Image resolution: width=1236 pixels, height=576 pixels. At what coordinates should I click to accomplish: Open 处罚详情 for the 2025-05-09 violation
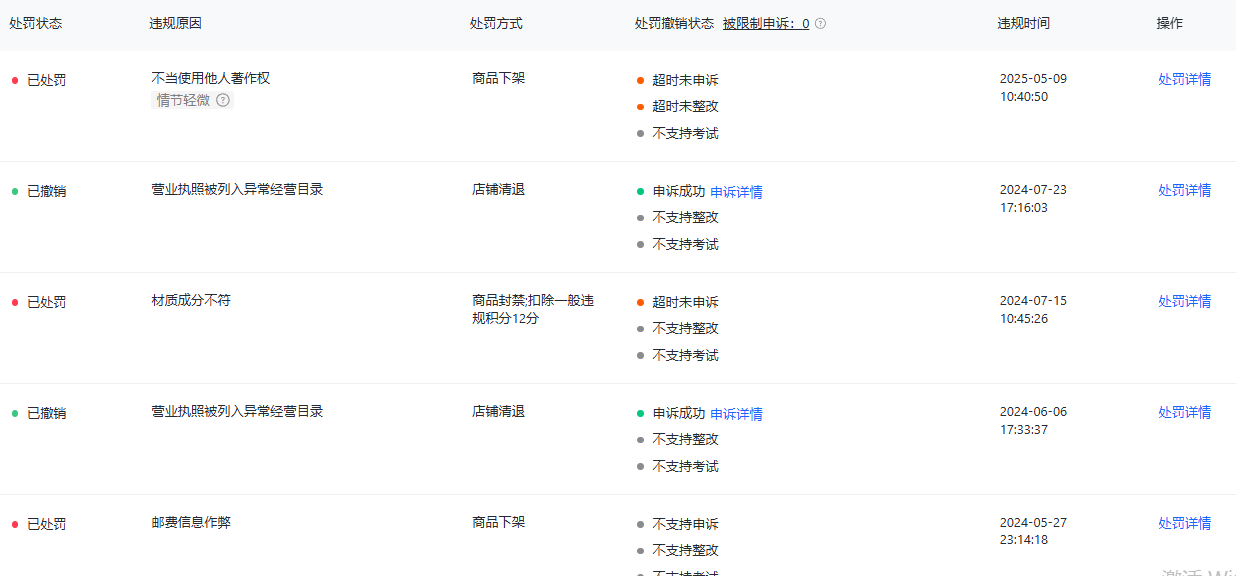click(x=1184, y=79)
